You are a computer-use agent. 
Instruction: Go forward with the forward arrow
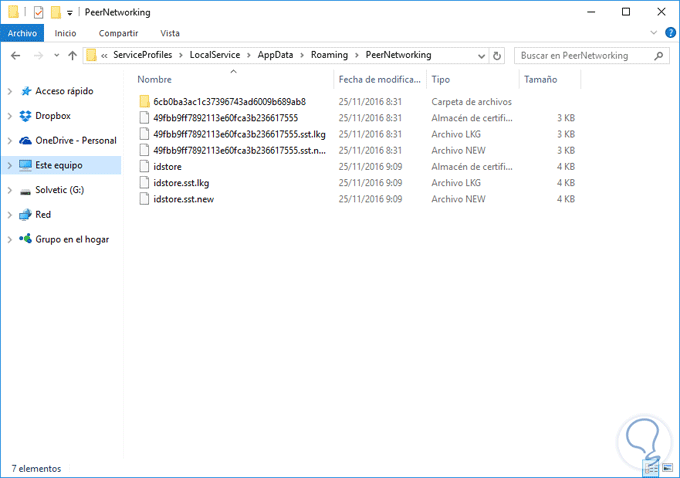(x=39, y=56)
